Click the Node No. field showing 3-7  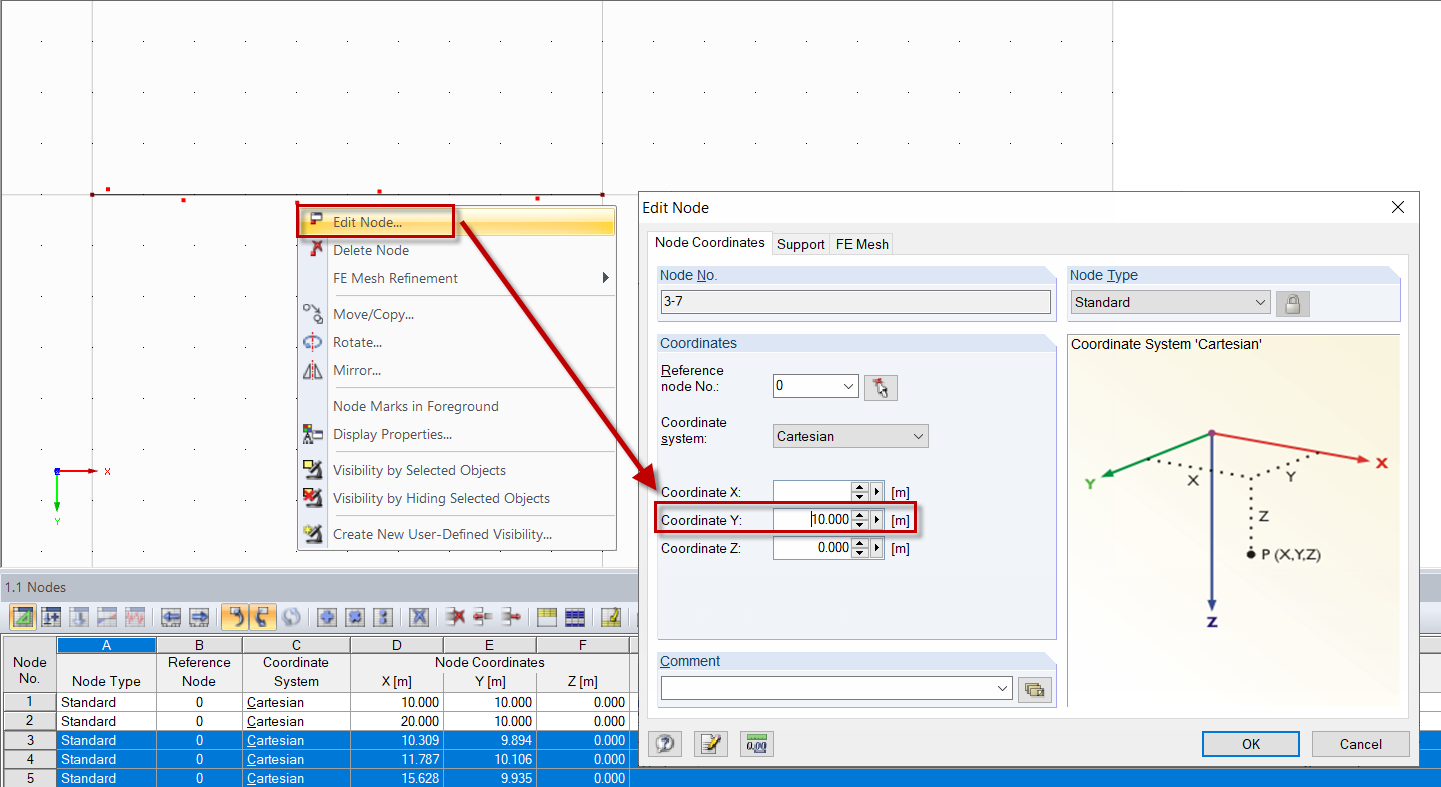855,302
